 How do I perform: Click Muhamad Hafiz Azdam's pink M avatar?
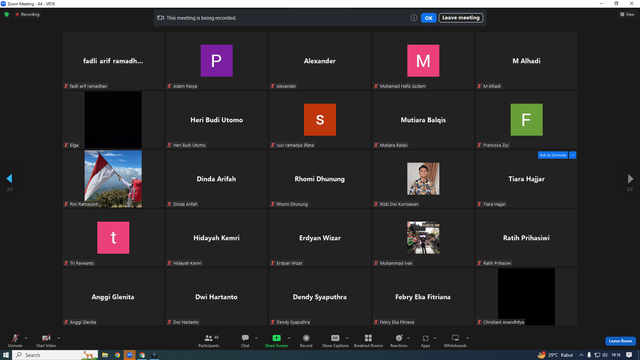[423, 61]
